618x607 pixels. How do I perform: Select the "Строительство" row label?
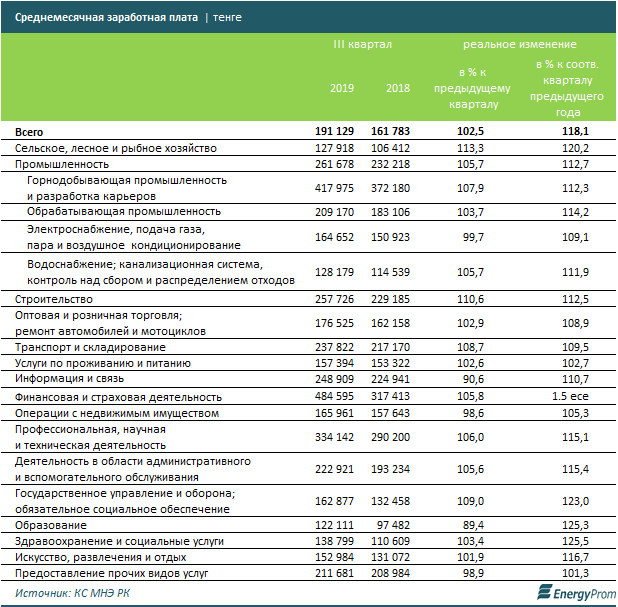click(x=54, y=299)
